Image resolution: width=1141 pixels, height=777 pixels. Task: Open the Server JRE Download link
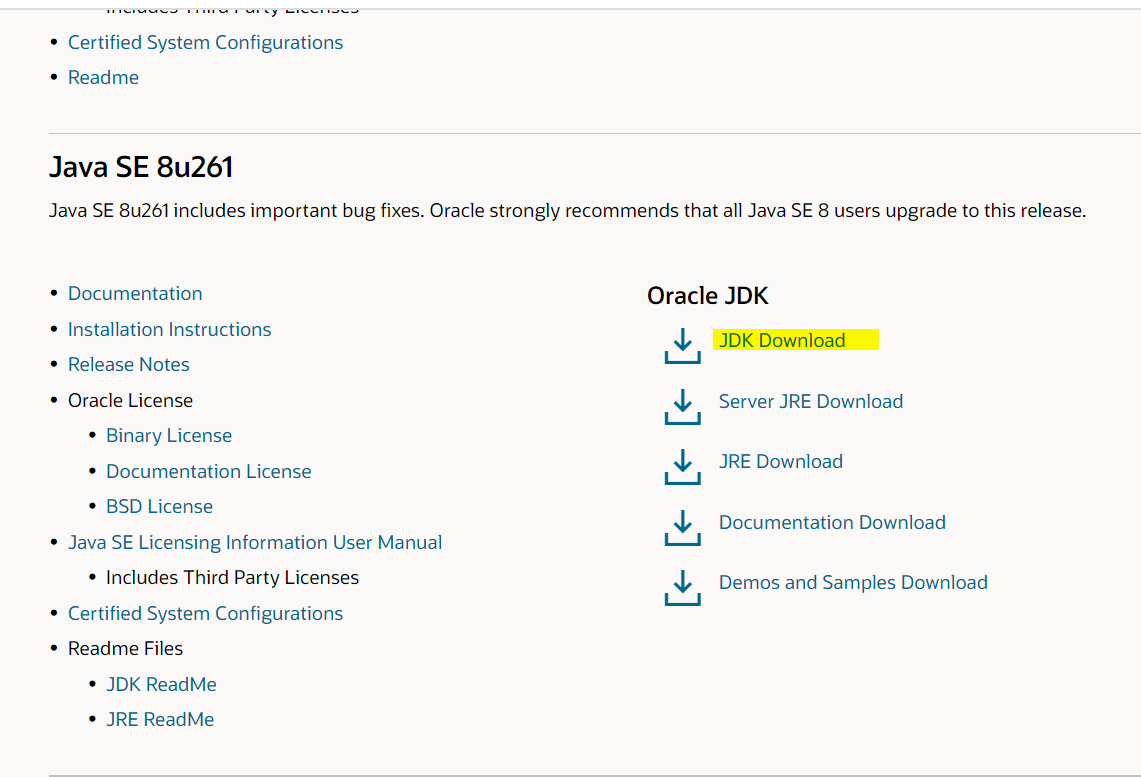[811, 402]
